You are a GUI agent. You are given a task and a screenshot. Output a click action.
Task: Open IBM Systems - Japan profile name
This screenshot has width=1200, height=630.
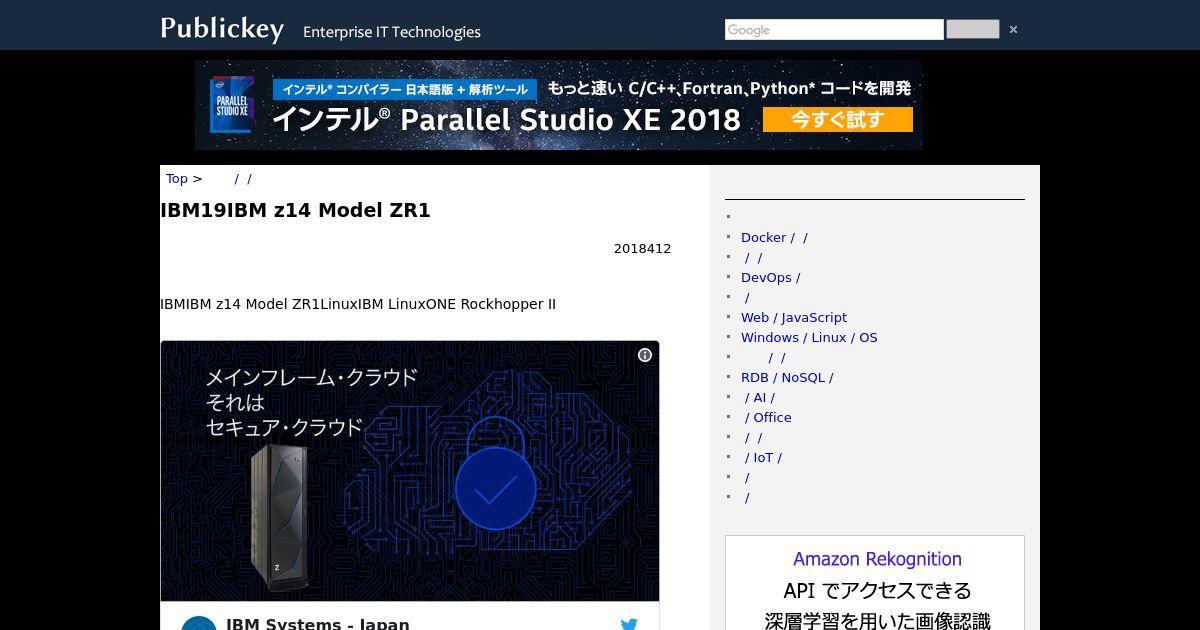(x=318, y=624)
